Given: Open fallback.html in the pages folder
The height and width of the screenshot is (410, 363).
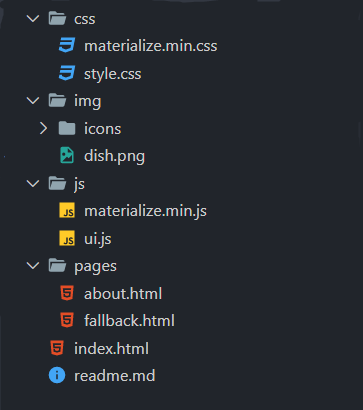Looking at the screenshot, I should pos(129,321).
